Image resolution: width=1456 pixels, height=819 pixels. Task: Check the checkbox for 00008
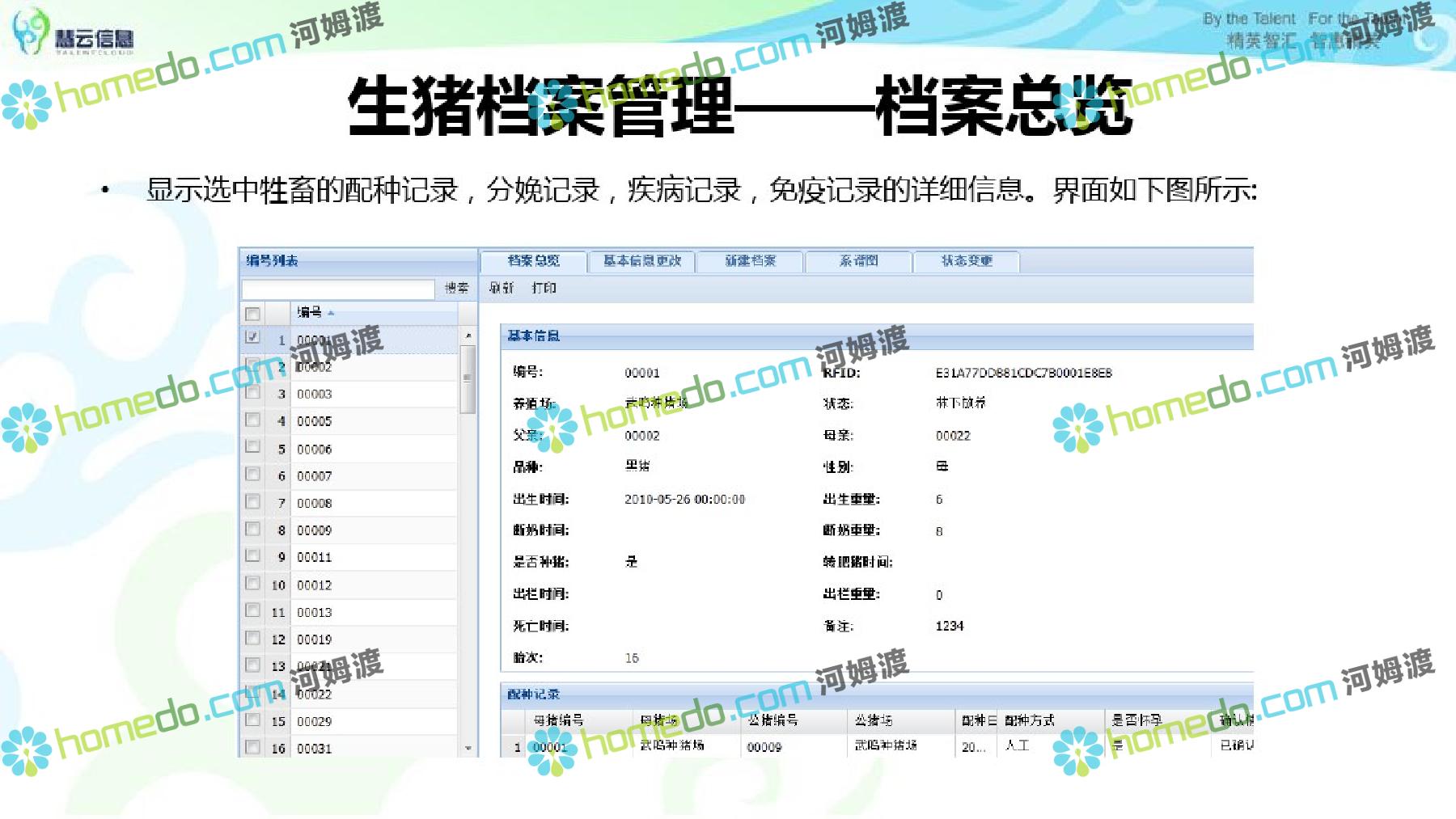pos(252,501)
